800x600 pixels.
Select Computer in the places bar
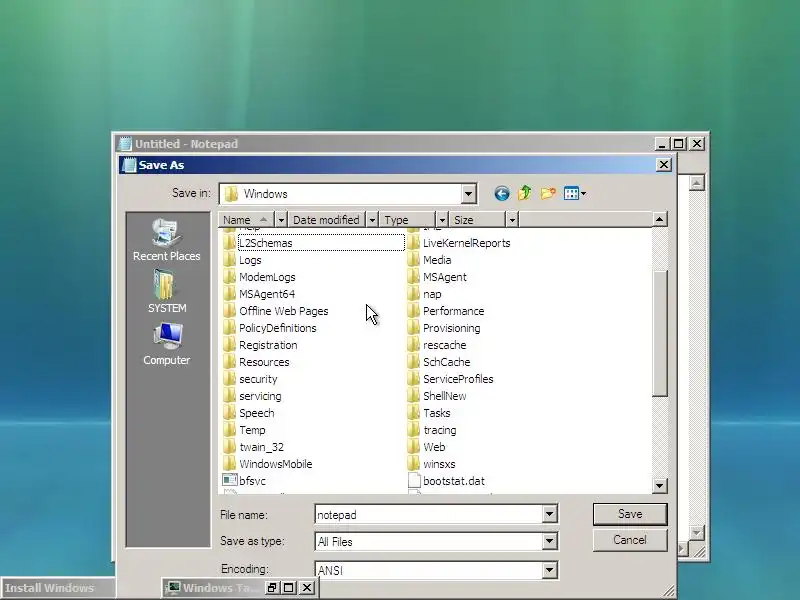[x=166, y=344]
